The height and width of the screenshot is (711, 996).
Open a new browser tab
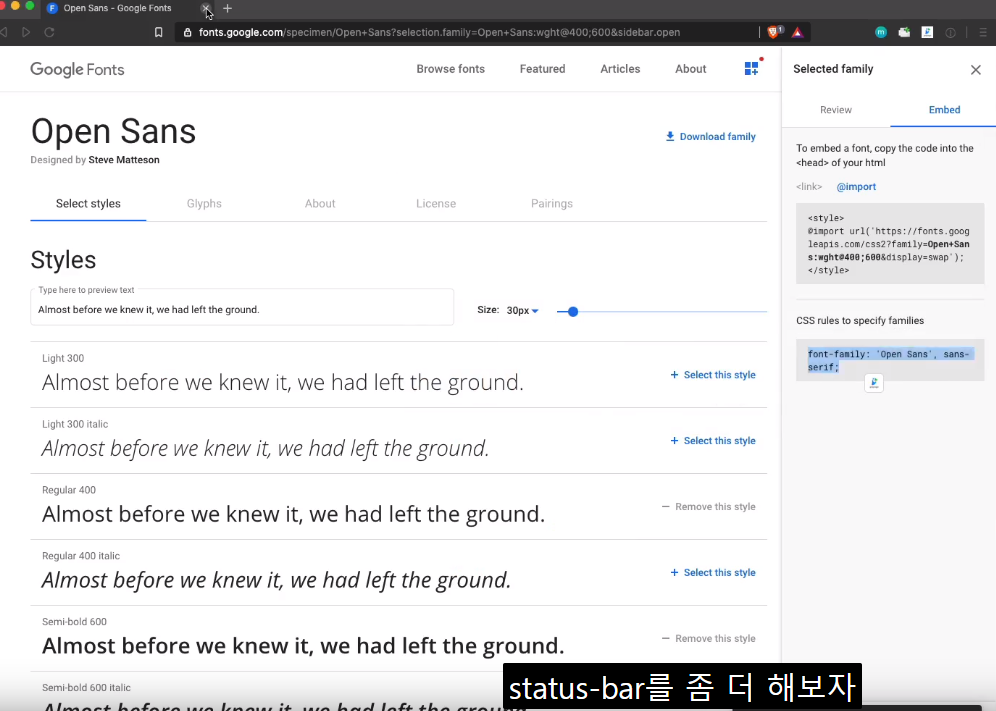tap(227, 8)
